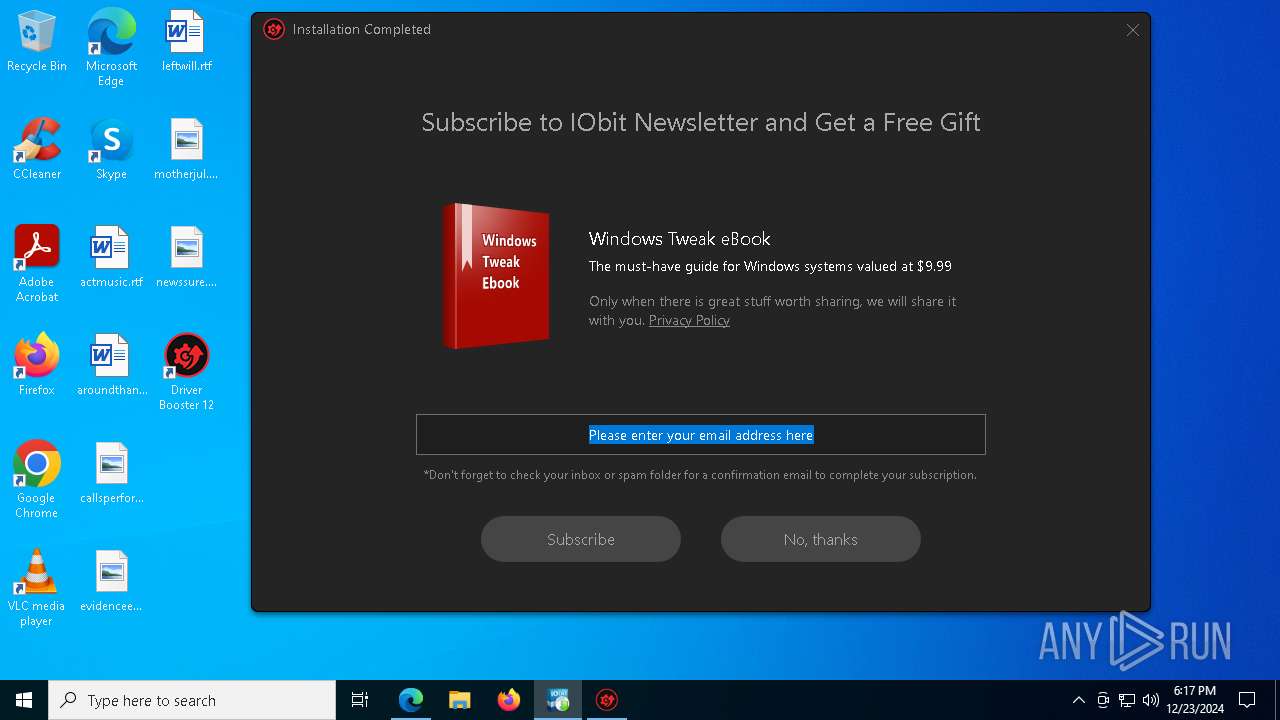Click the Windows Tweak Ebook cover image
This screenshot has height=720, width=1280.
[497, 276]
